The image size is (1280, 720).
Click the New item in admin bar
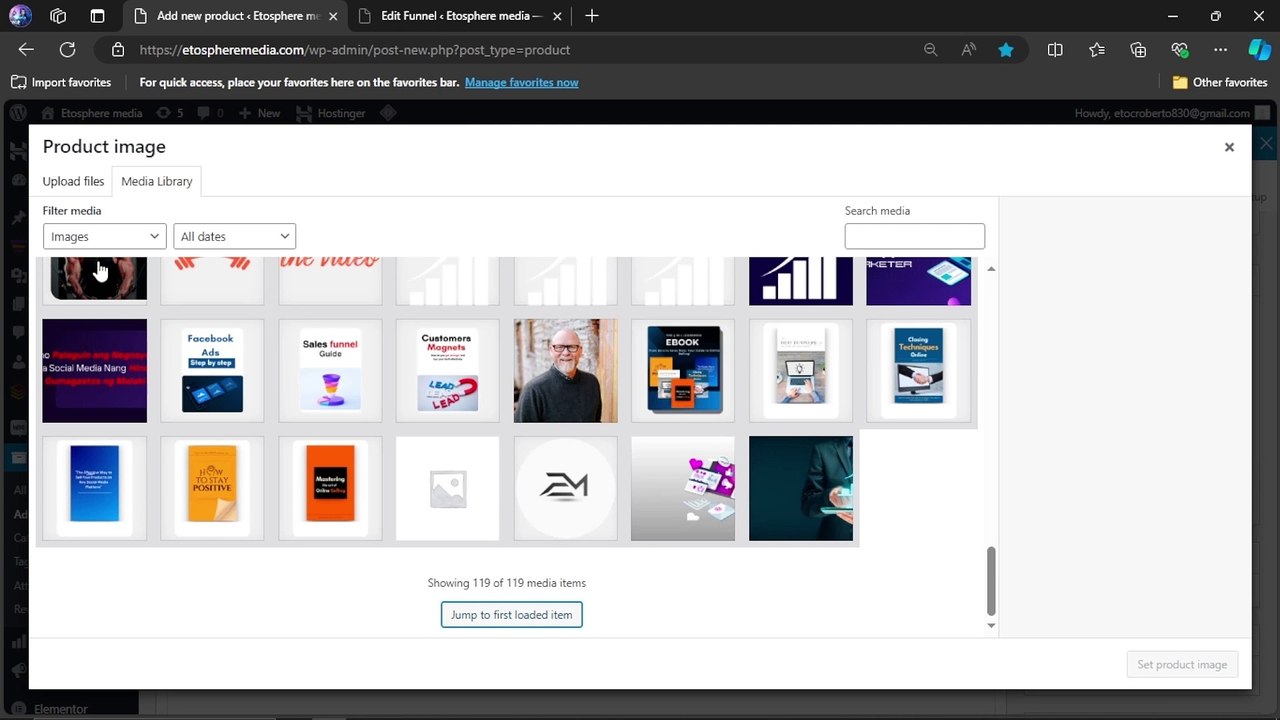pos(259,113)
